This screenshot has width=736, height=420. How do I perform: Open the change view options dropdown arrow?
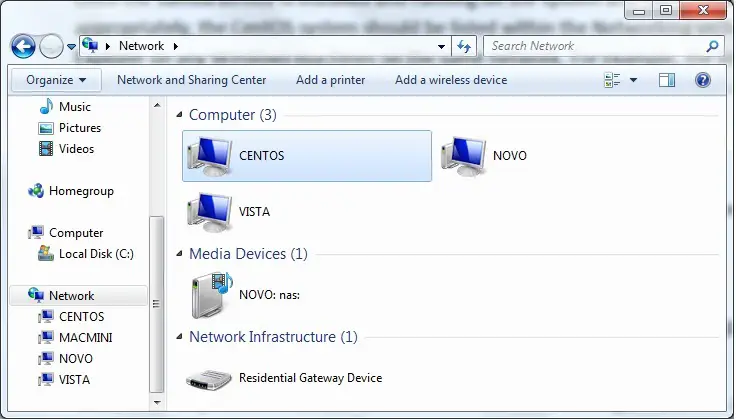click(635, 80)
